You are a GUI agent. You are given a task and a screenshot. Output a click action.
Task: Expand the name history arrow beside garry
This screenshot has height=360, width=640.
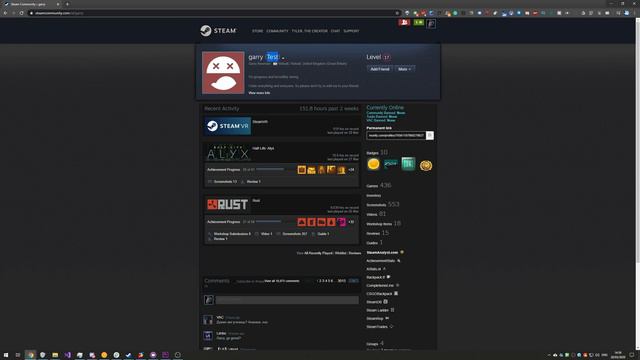pyautogui.click(x=283, y=58)
